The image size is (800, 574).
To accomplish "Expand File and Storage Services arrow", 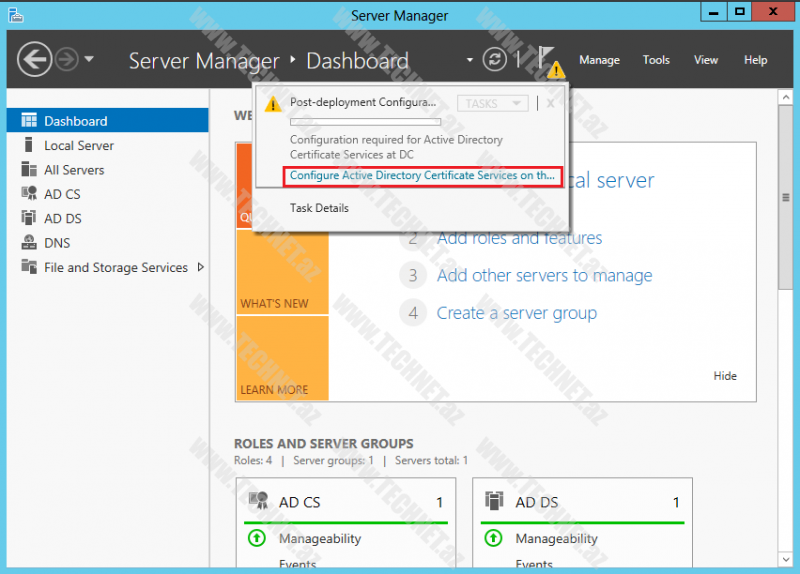I will click(x=201, y=267).
